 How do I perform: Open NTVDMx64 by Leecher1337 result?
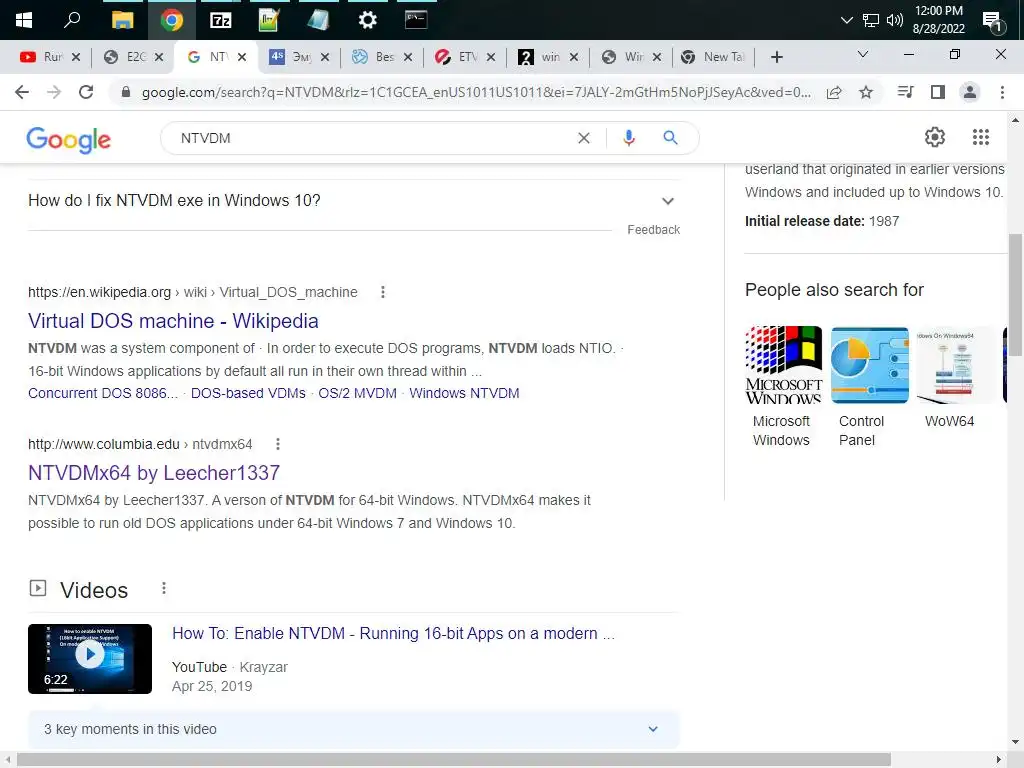pos(154,473)
